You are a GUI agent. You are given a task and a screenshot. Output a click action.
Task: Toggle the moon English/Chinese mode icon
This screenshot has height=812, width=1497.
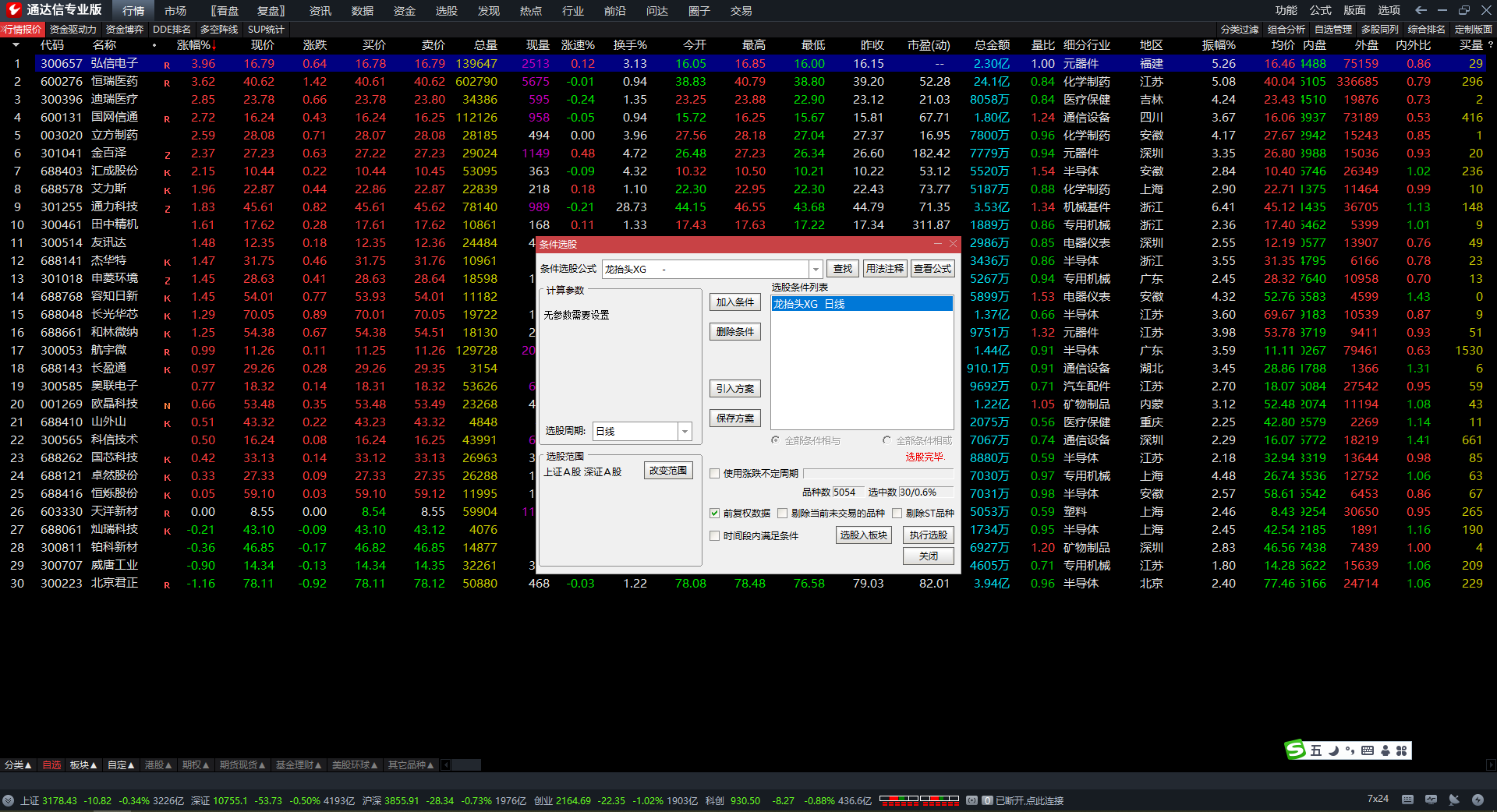coord(1333,750)
